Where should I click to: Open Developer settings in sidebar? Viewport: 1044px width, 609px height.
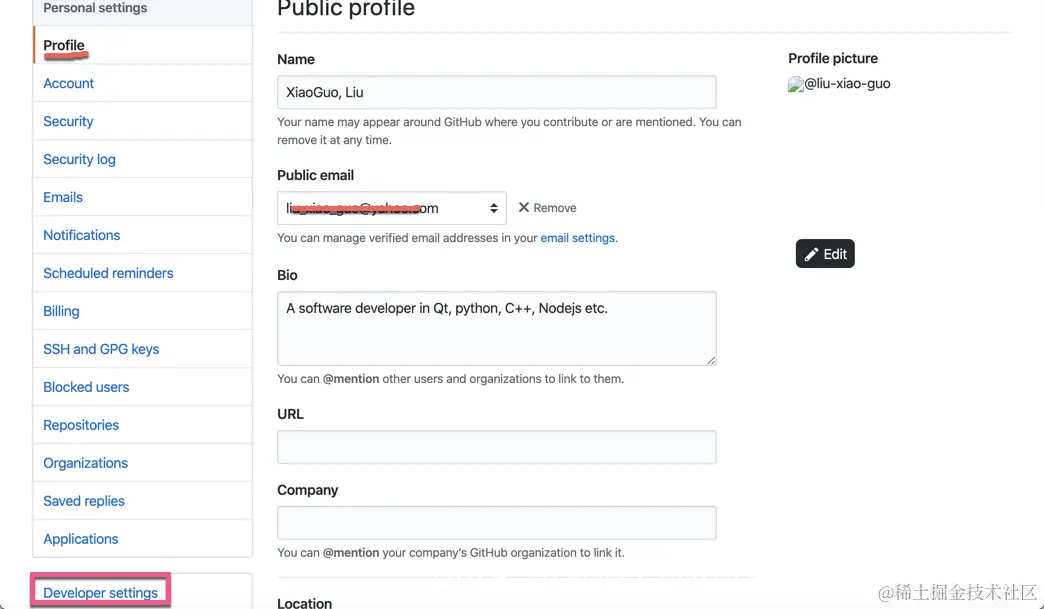tap(101, 593)
